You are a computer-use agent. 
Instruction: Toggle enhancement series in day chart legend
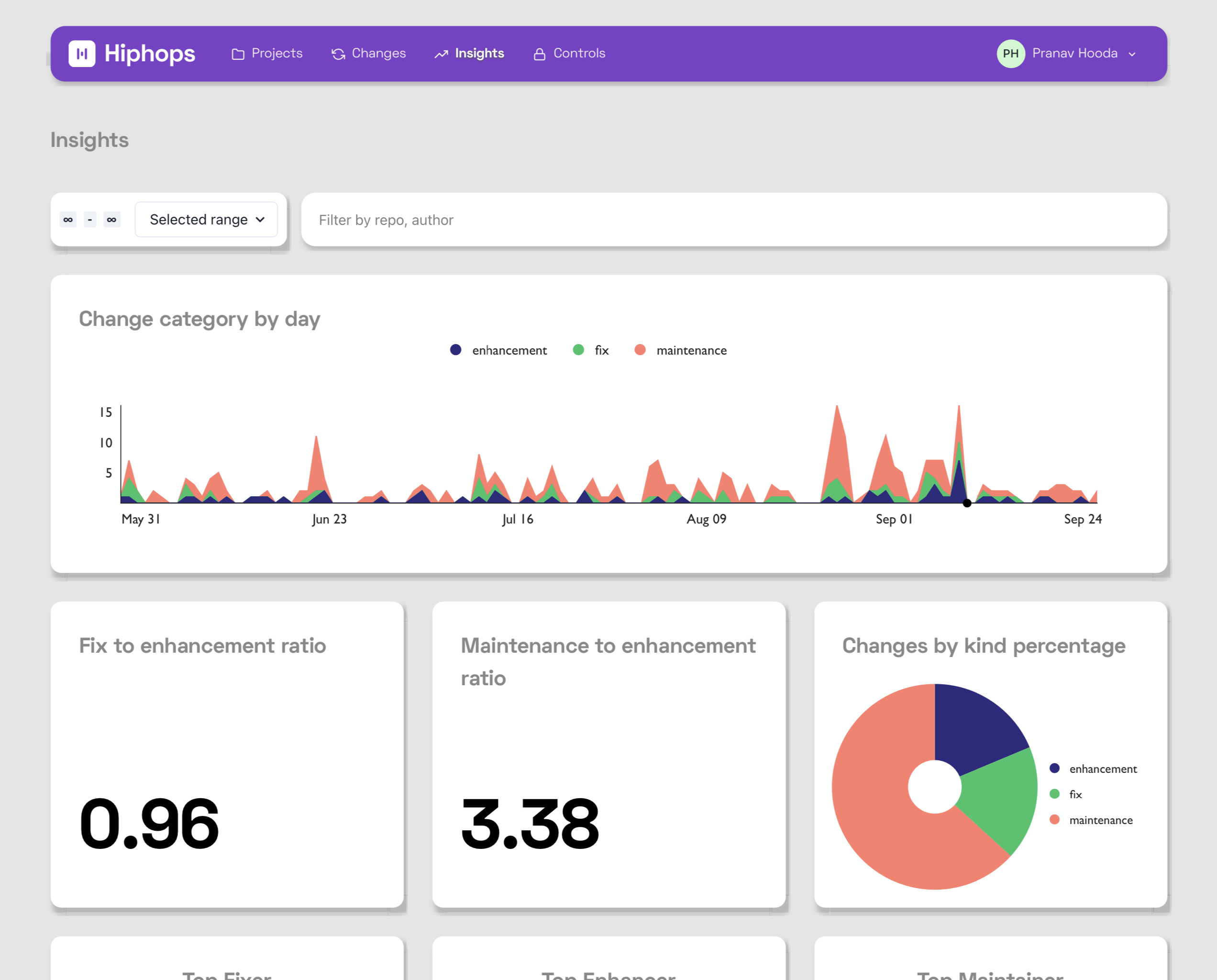click(x=498, y=350)
